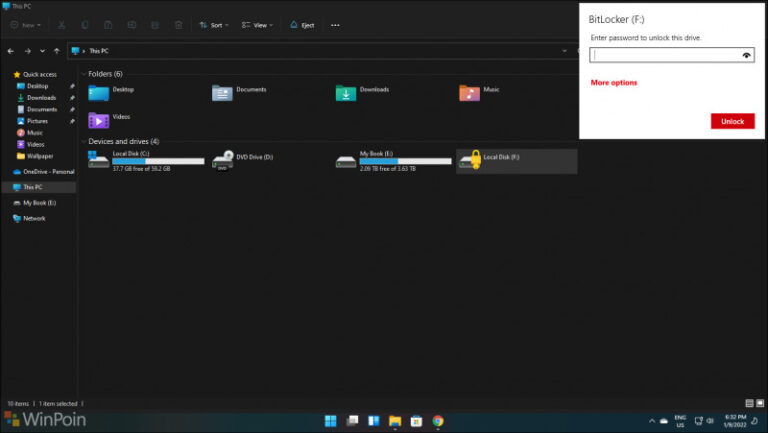
Task: Click Local Disk (C:) storage usage bar
Action: 158,161
